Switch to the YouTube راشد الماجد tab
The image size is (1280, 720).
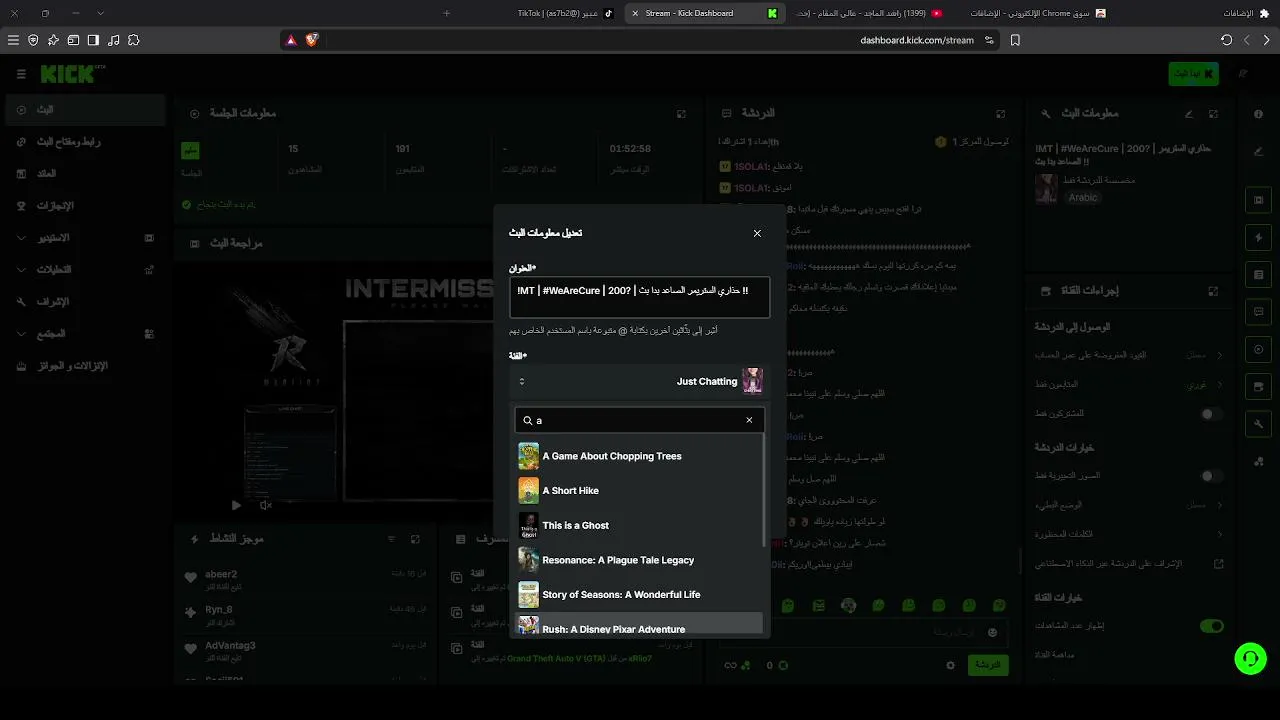tap(869, 13)
